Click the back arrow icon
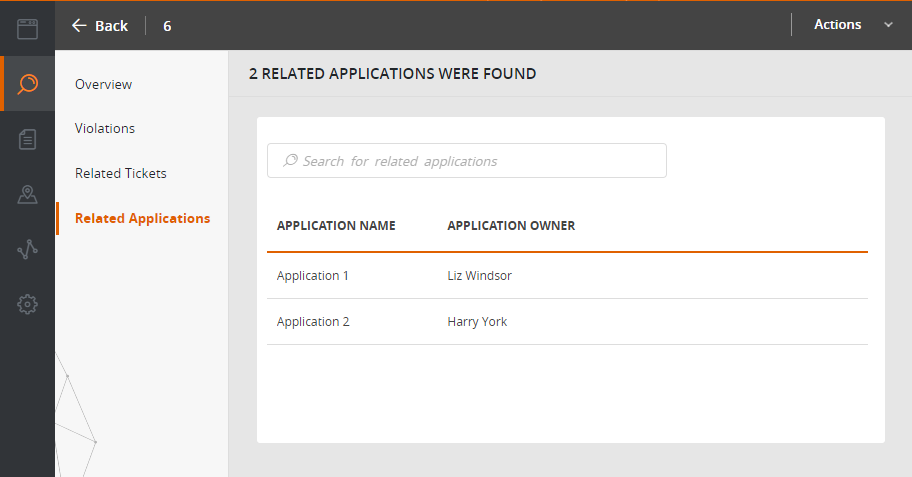Viewport: 912px width, 477px height. (x=79, y=26)
